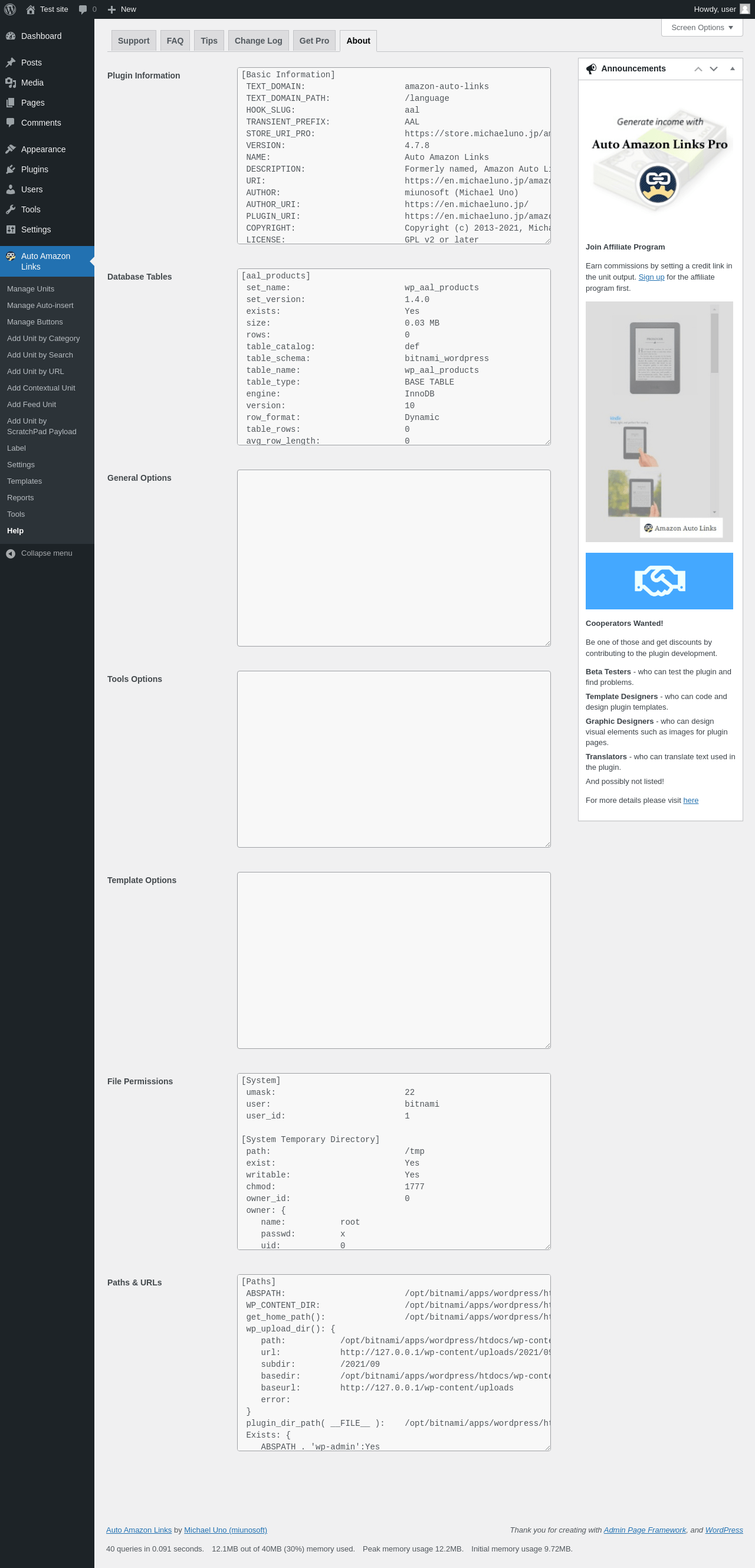Open the Tips tab

tap(209, 41)
